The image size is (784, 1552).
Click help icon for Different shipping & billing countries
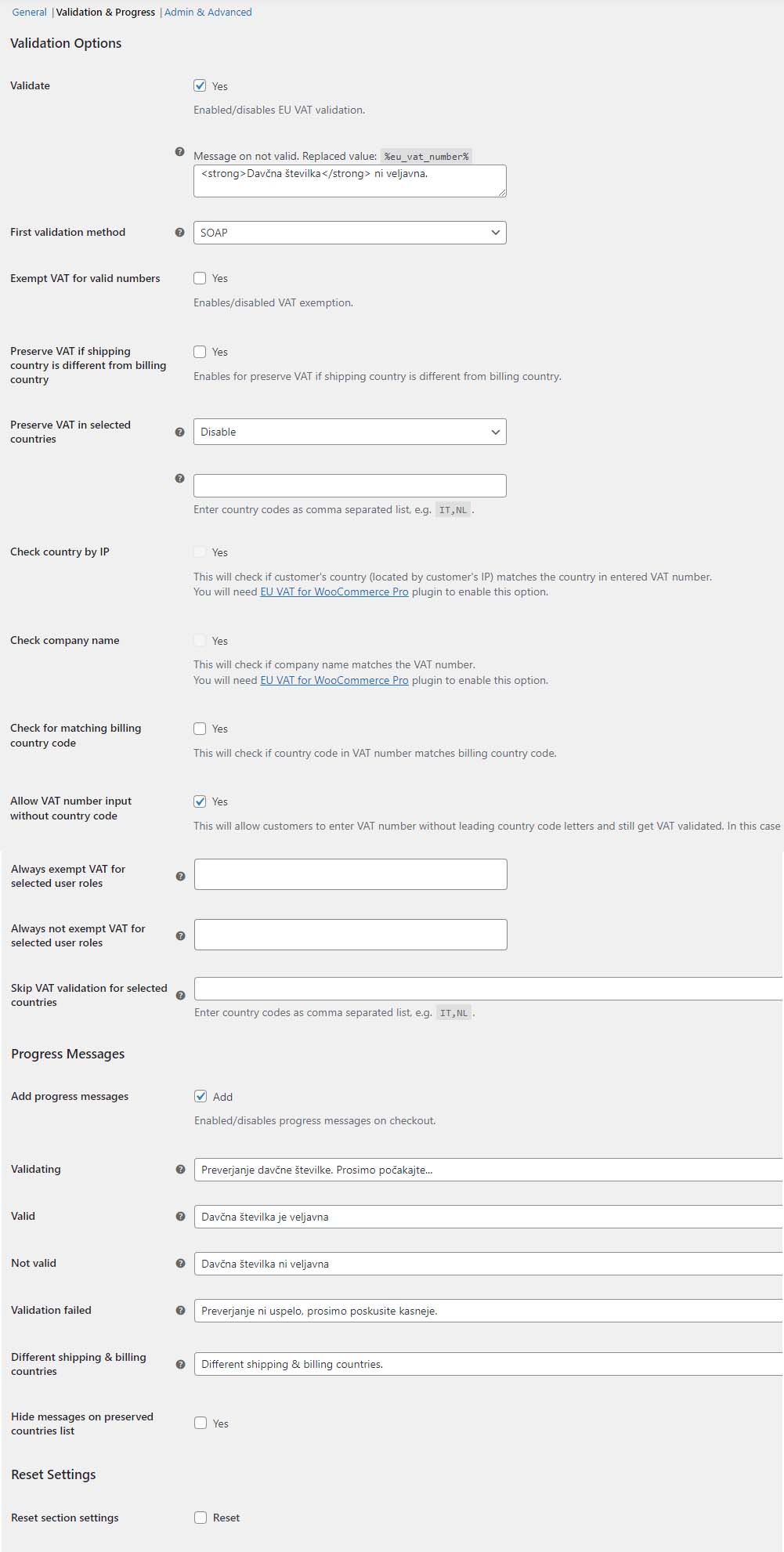coord(180,1364)
